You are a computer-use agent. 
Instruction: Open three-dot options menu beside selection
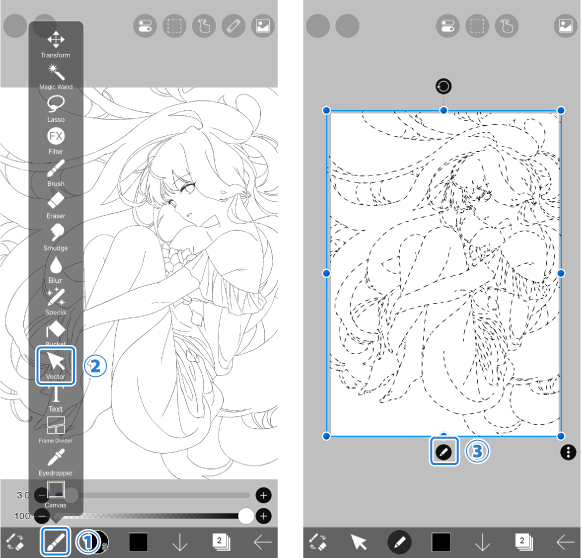pos(568,452)
